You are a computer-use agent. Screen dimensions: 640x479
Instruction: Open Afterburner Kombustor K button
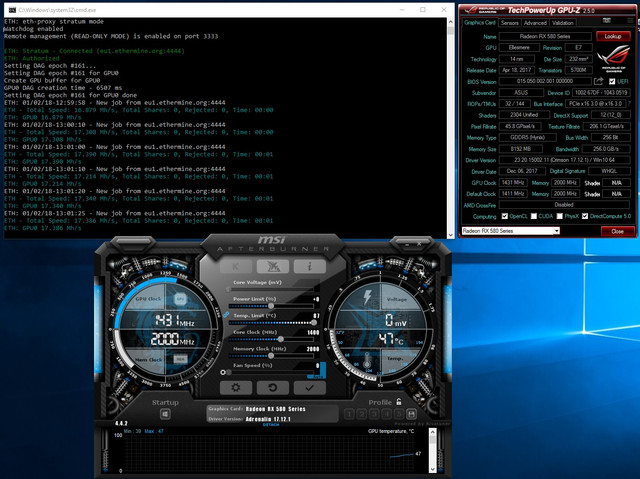click(236, 266)
